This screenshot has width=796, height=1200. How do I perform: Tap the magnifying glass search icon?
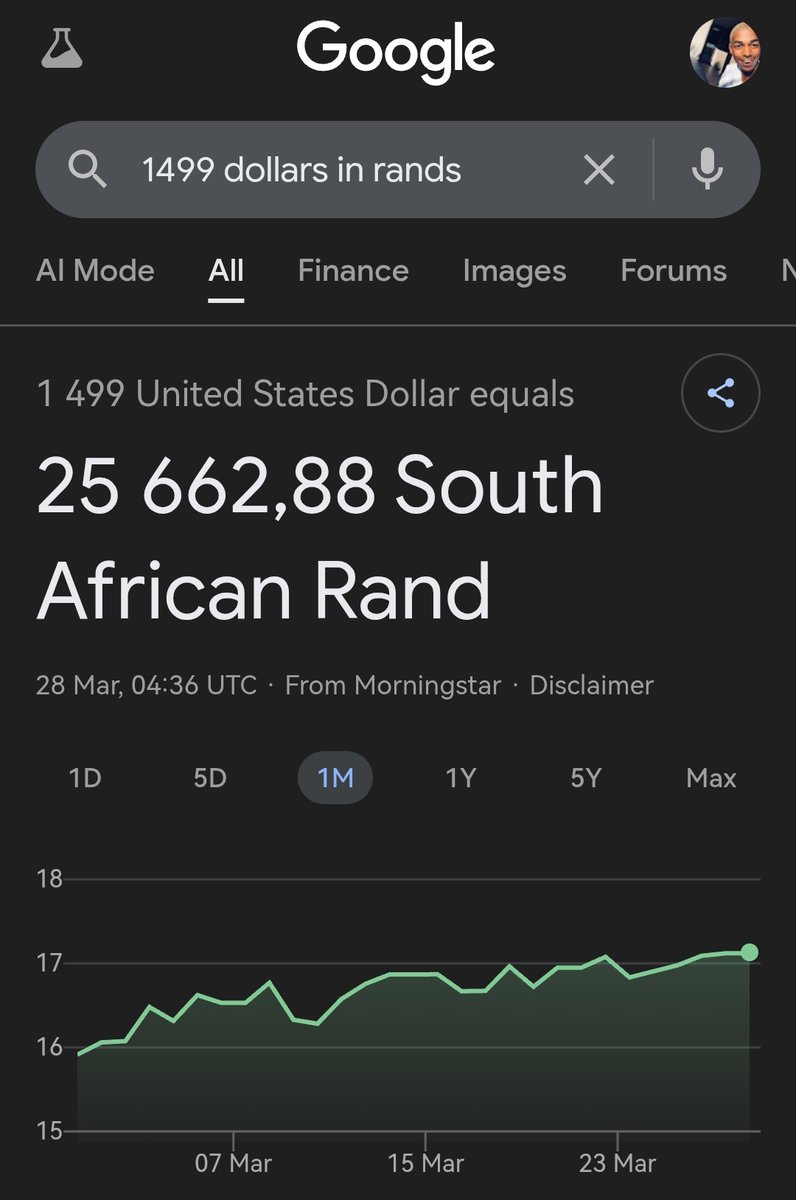88,171
